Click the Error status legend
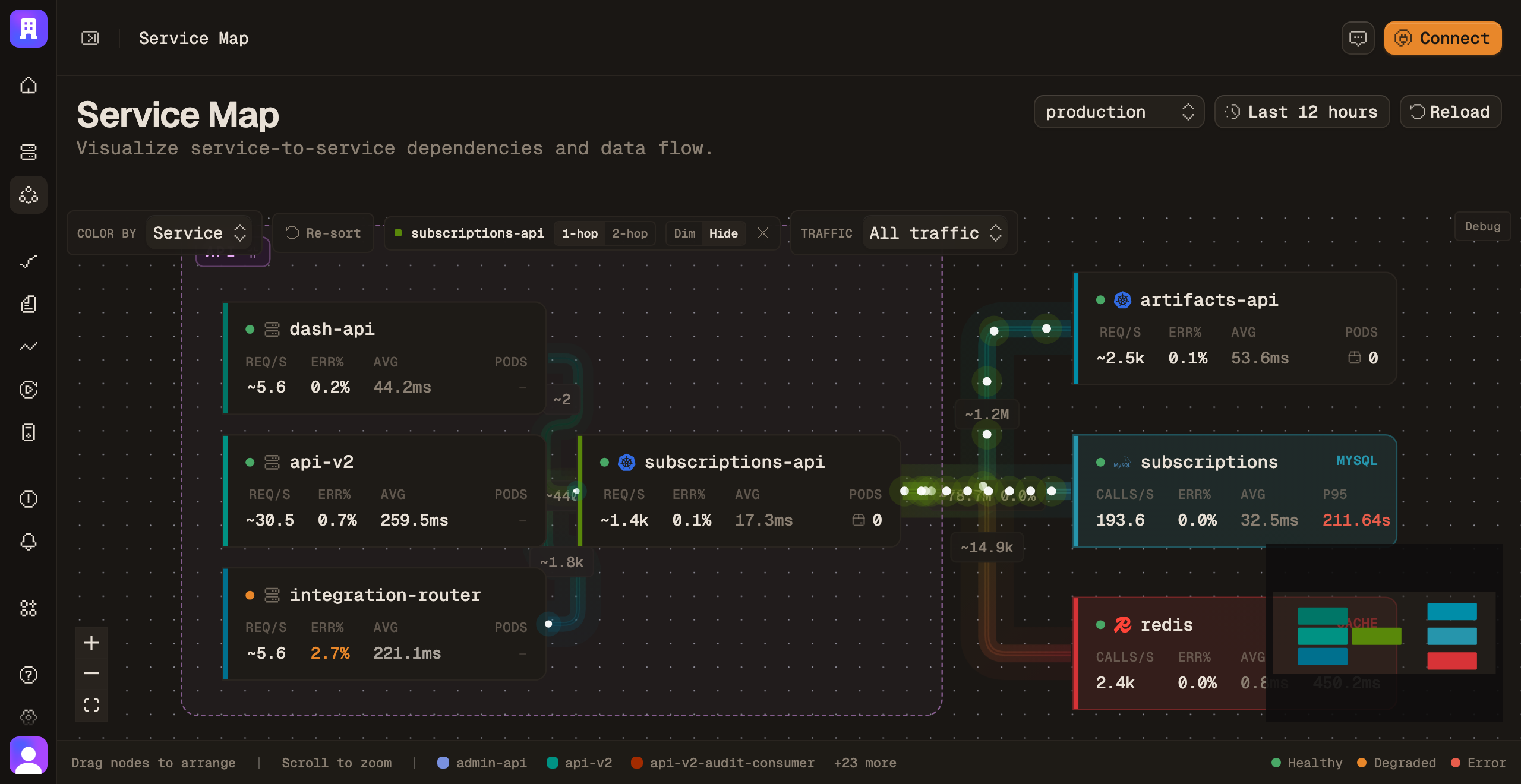 pos(1478,763)
